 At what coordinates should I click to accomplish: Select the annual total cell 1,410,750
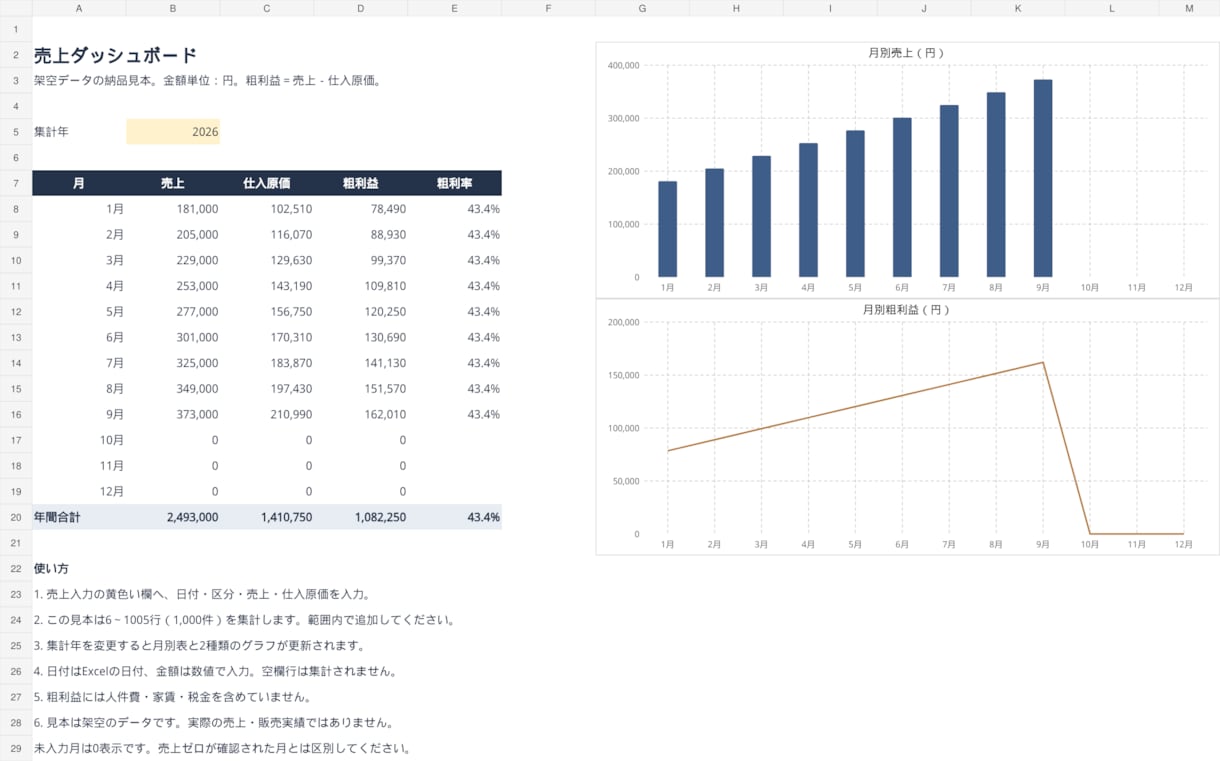tap(267, 517)
